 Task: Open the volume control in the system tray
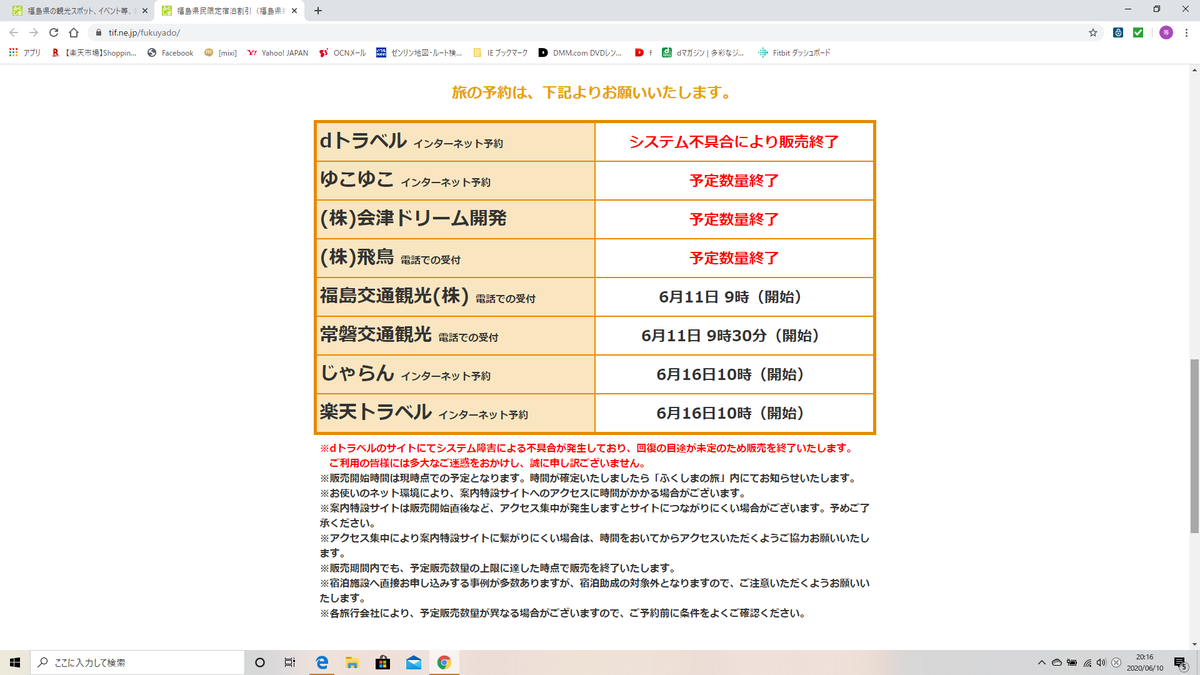1101,662
